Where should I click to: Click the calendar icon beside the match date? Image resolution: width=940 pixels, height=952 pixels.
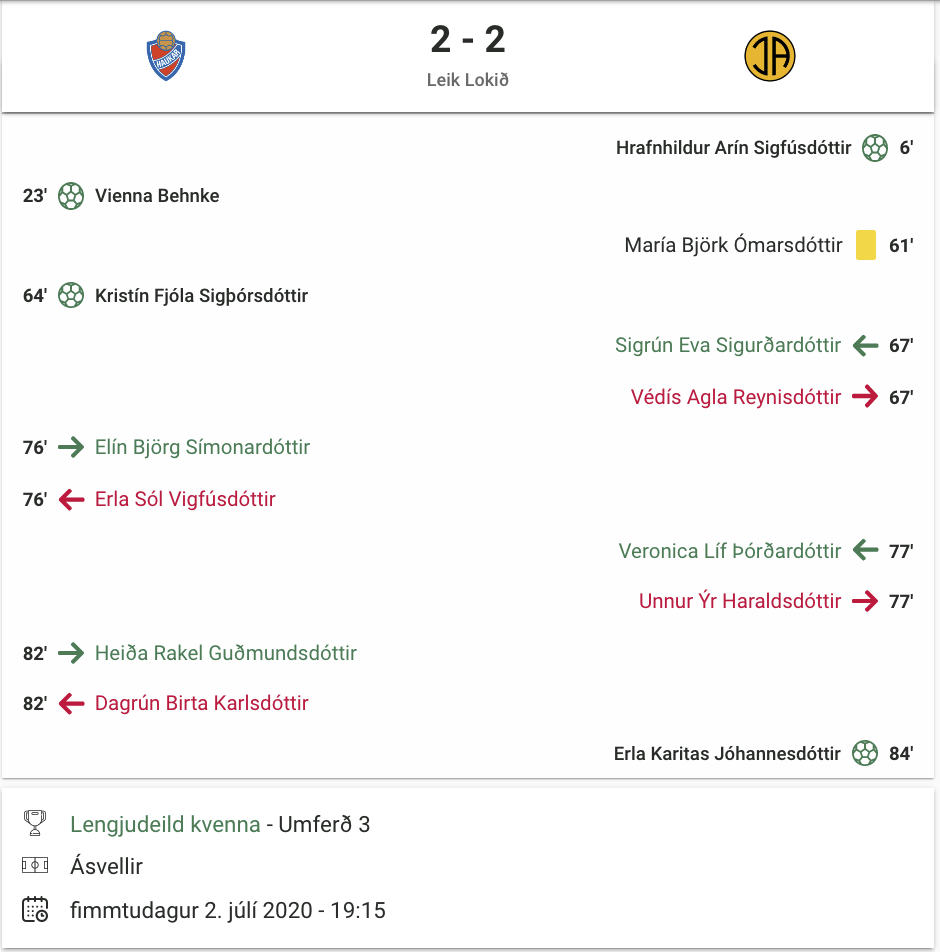[x=35, y=910]
